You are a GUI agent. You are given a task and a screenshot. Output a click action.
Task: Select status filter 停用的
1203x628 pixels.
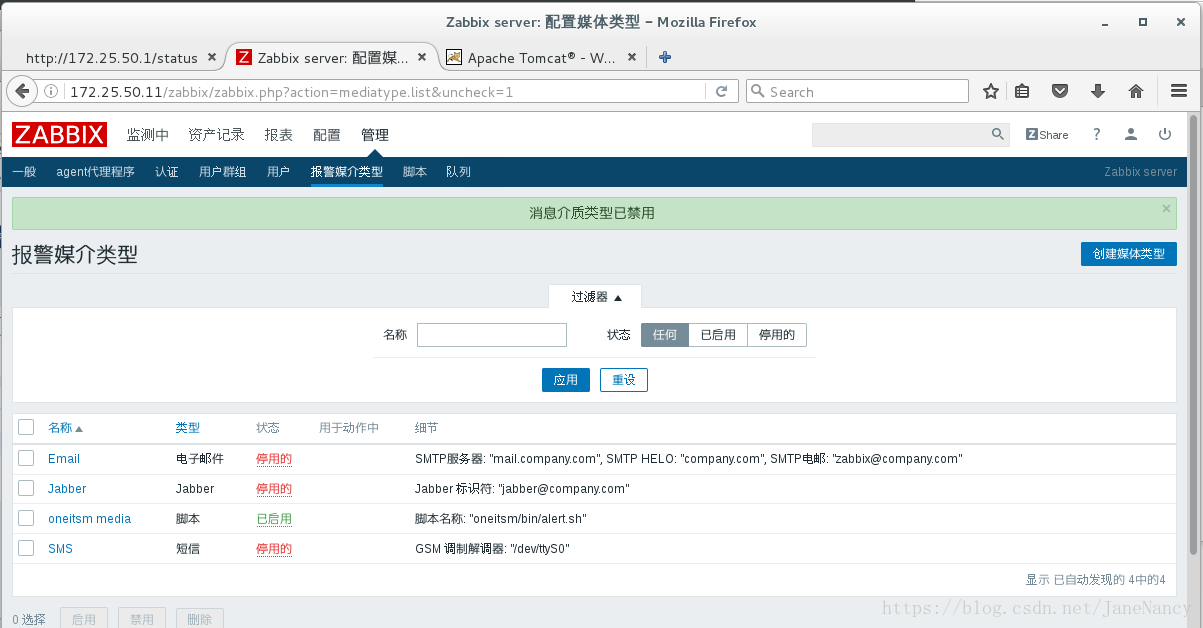tap(777, 335)
